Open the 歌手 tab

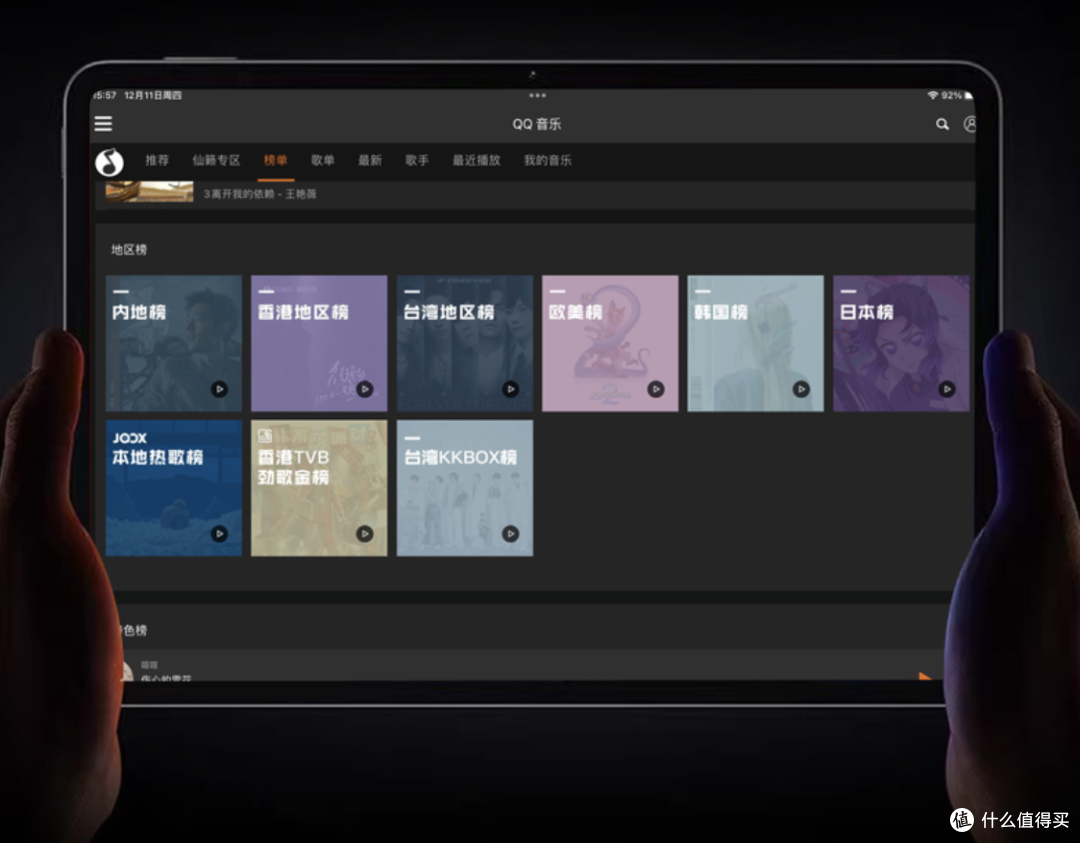(417, 160)
